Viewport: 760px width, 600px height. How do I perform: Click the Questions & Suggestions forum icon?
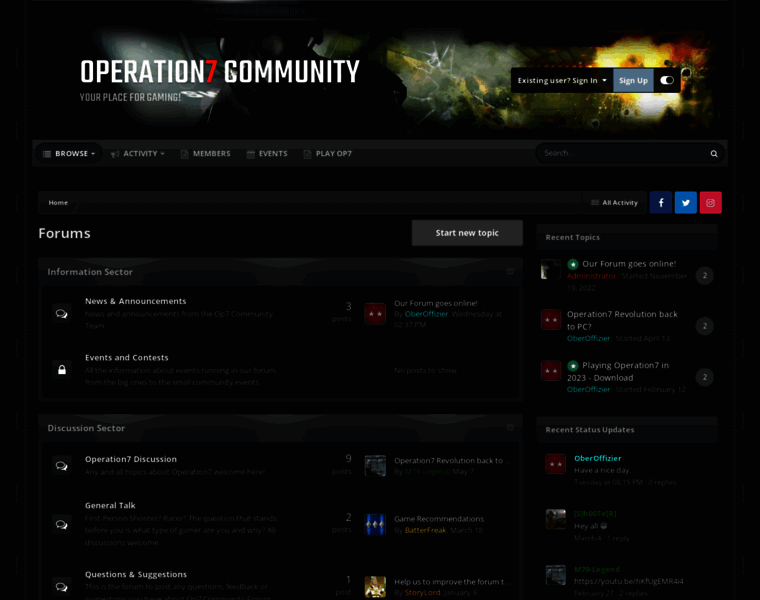click(x=62, y=587)
